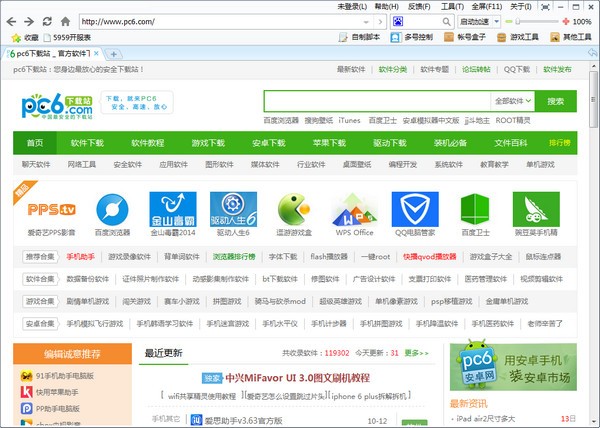The width and height of the screenshot is (600, 428).
Task: Open the 排行榜 navigation link
Action: [x=560, y=143]
